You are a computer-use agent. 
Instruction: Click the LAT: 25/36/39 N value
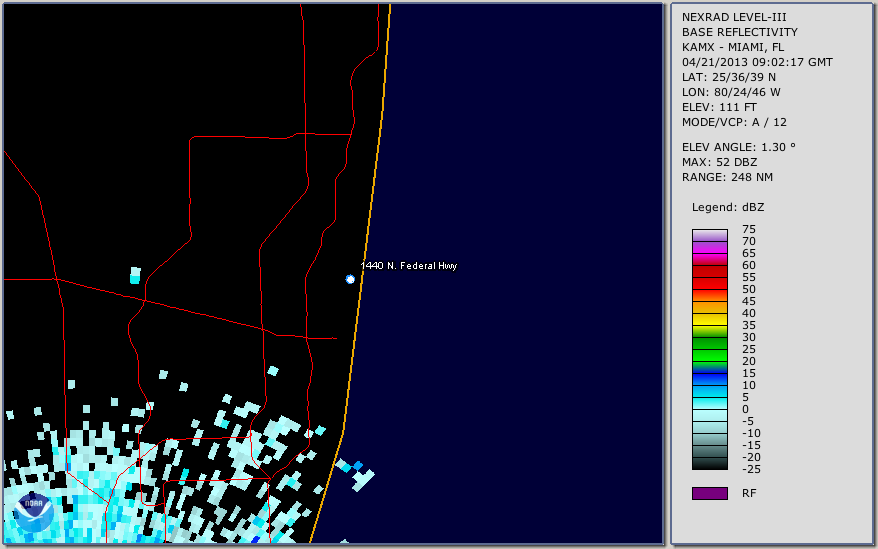point(729,77)
